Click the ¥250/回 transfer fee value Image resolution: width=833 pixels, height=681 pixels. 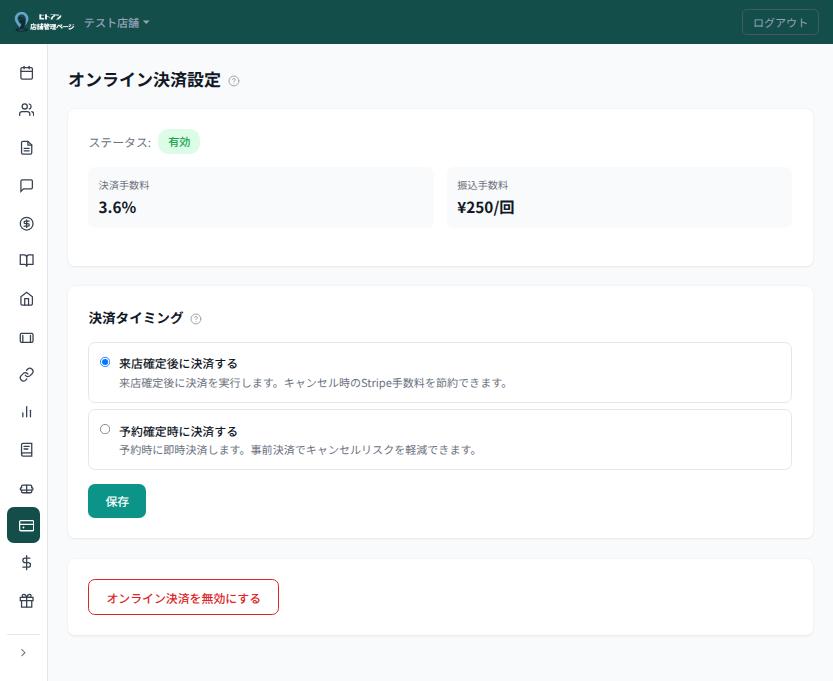486,207
